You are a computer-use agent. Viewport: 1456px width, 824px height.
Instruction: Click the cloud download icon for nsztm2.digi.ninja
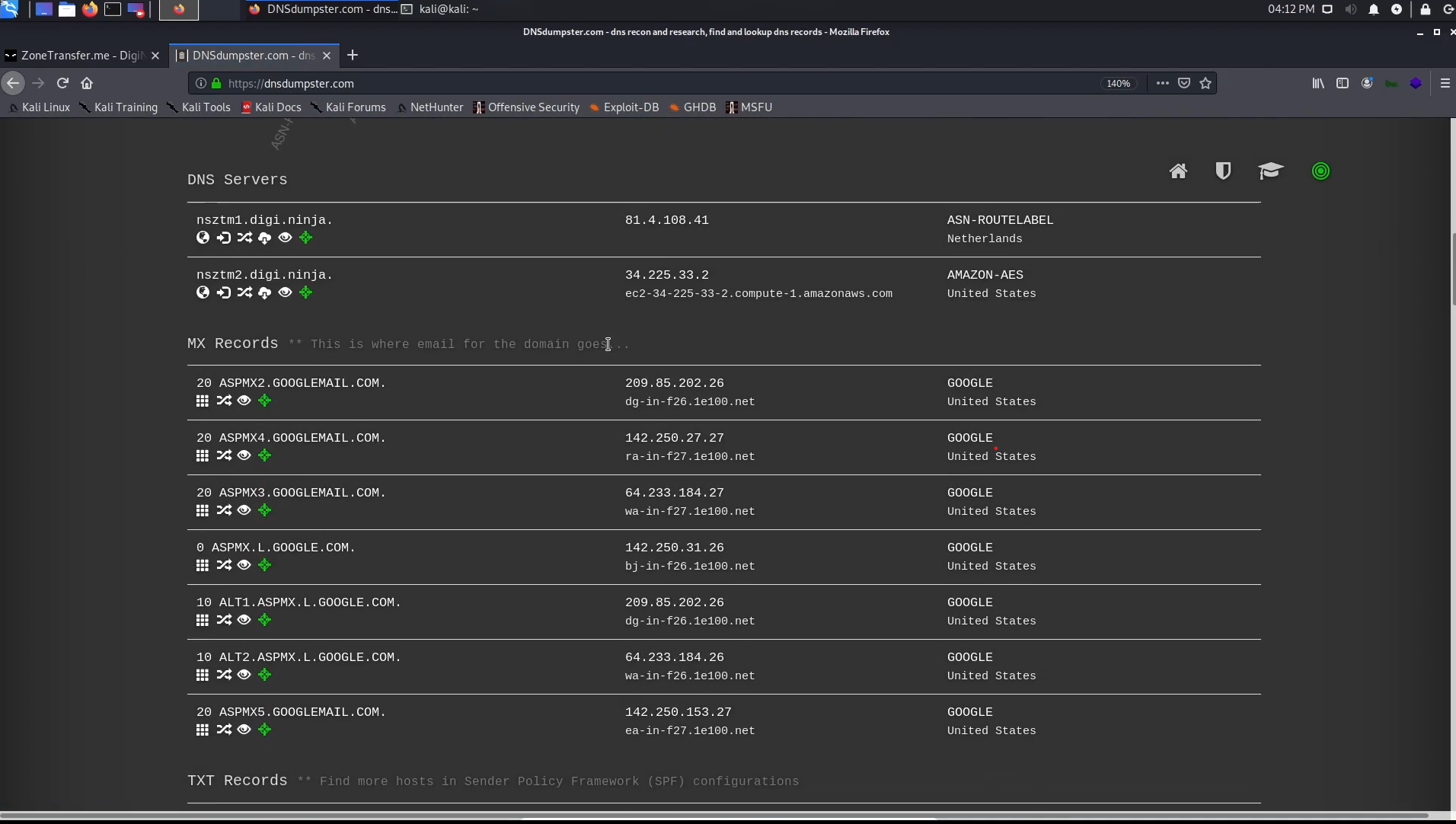point(264,292)
